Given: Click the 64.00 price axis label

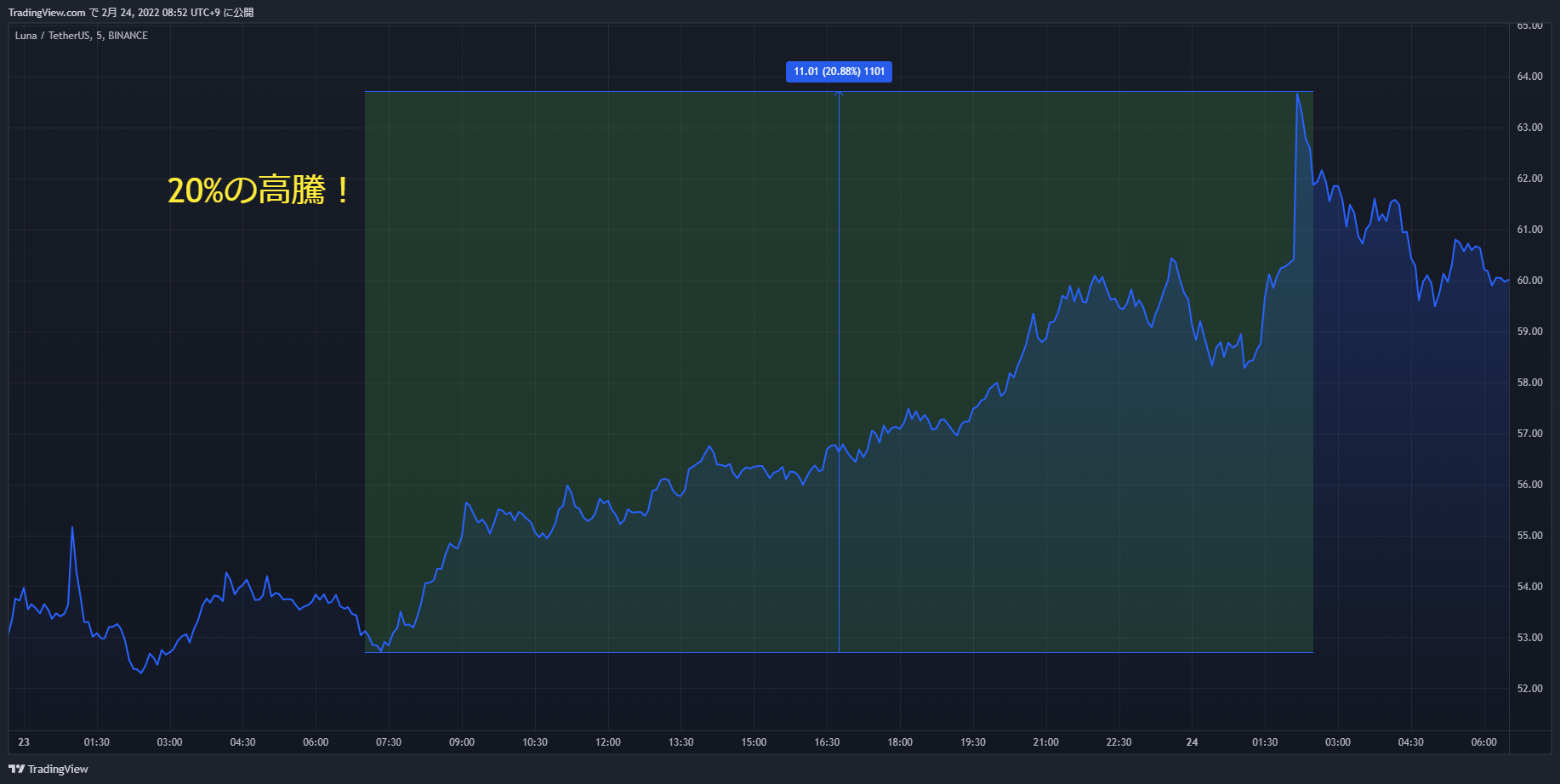Looking at the screenshot, I should tap(1529, 77).
